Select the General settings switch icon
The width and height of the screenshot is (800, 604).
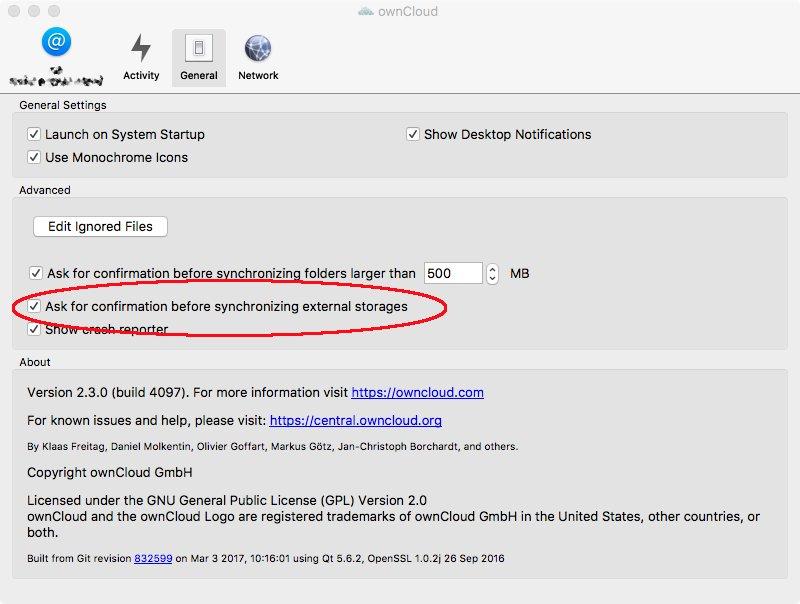[x=198, y=48]
